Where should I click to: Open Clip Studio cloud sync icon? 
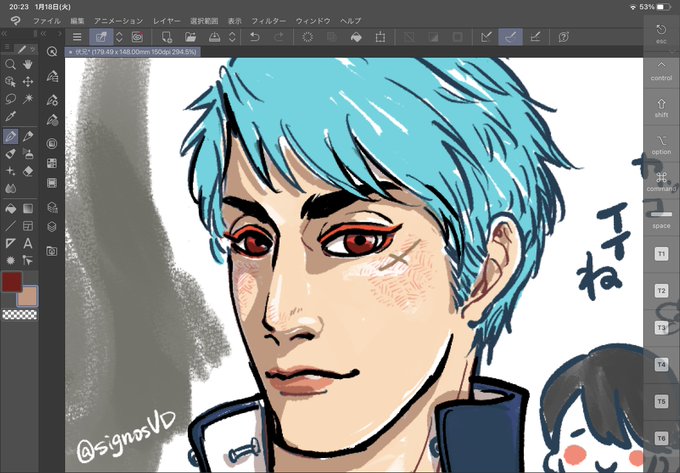pyautogui.click(x=138, y=37)
